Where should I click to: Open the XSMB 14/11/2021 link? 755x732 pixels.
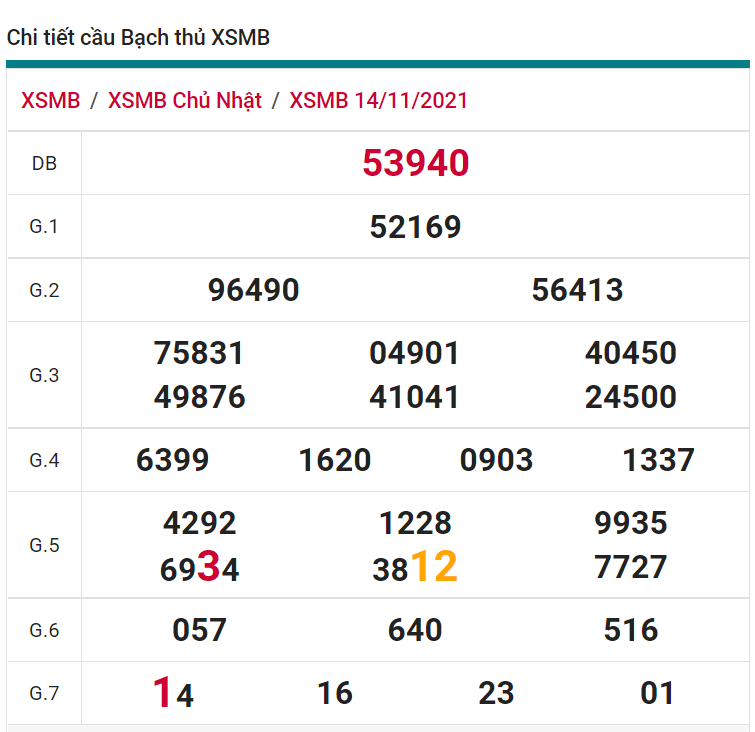coord(378,100)
